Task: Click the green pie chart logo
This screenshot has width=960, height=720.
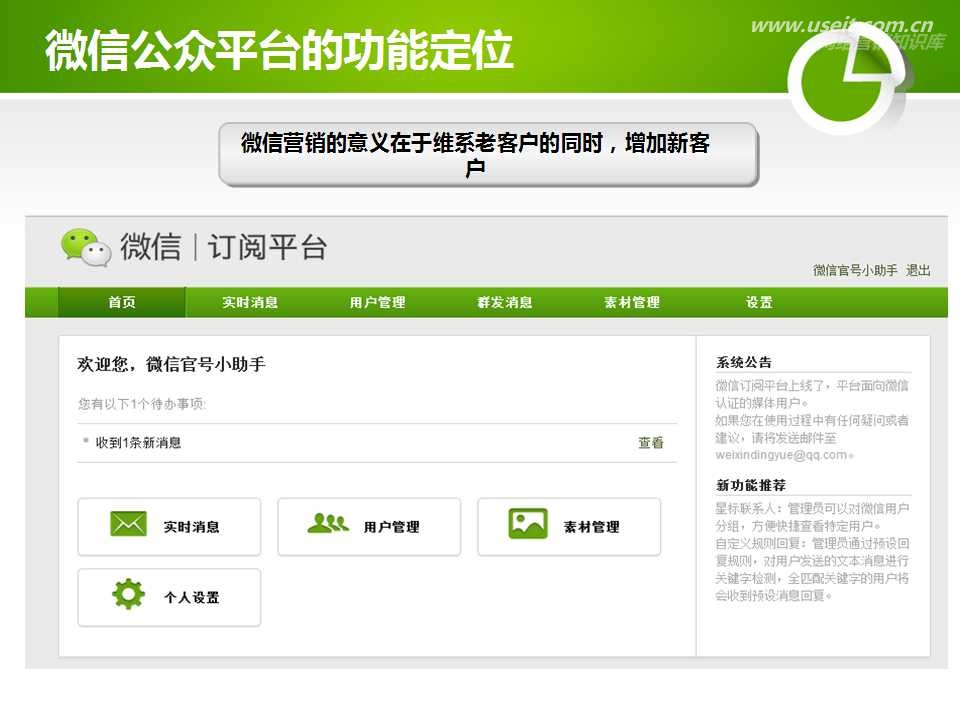Action: (x=846, y=80)
